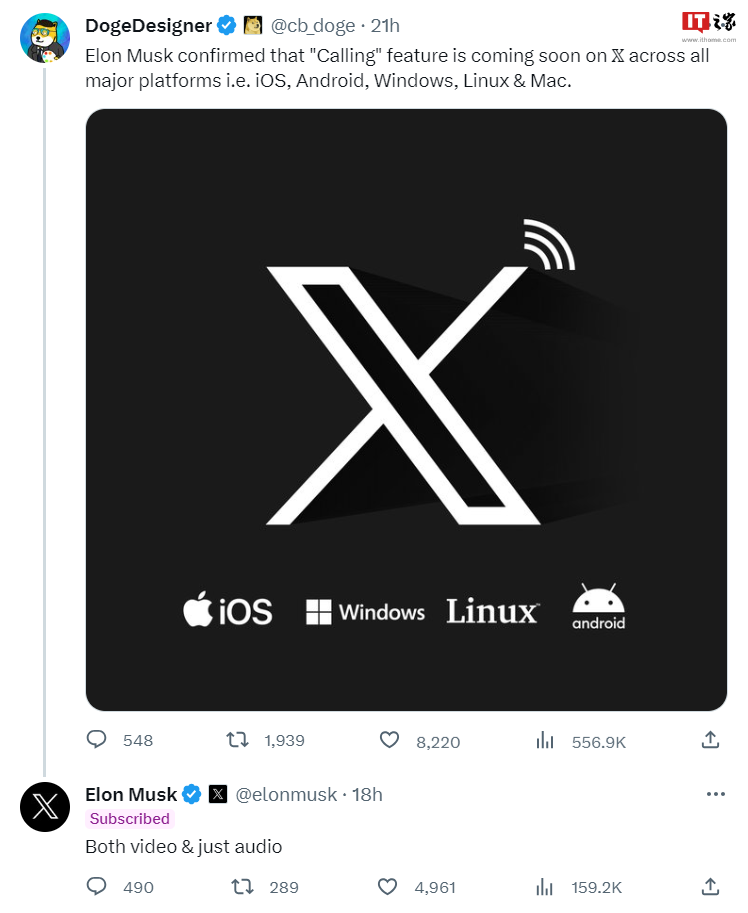View analytics for DogeDesigner's tweet
748x913 pixels.
coord(545,740)
